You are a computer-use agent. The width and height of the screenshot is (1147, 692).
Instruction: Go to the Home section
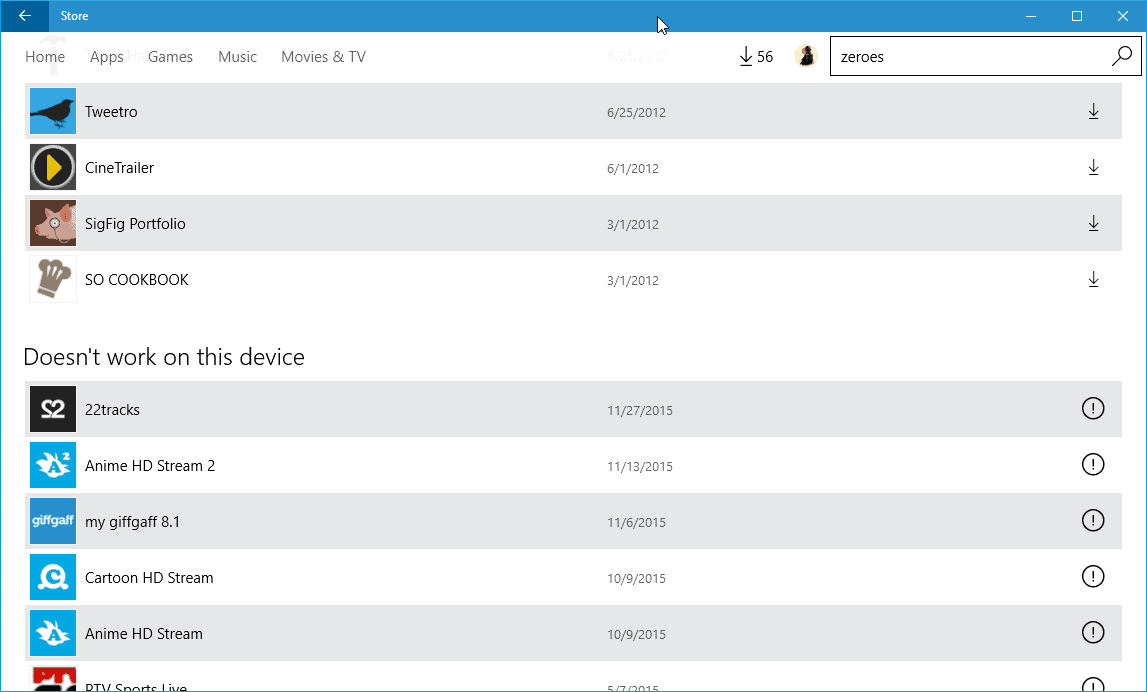(x=44, y=56)
